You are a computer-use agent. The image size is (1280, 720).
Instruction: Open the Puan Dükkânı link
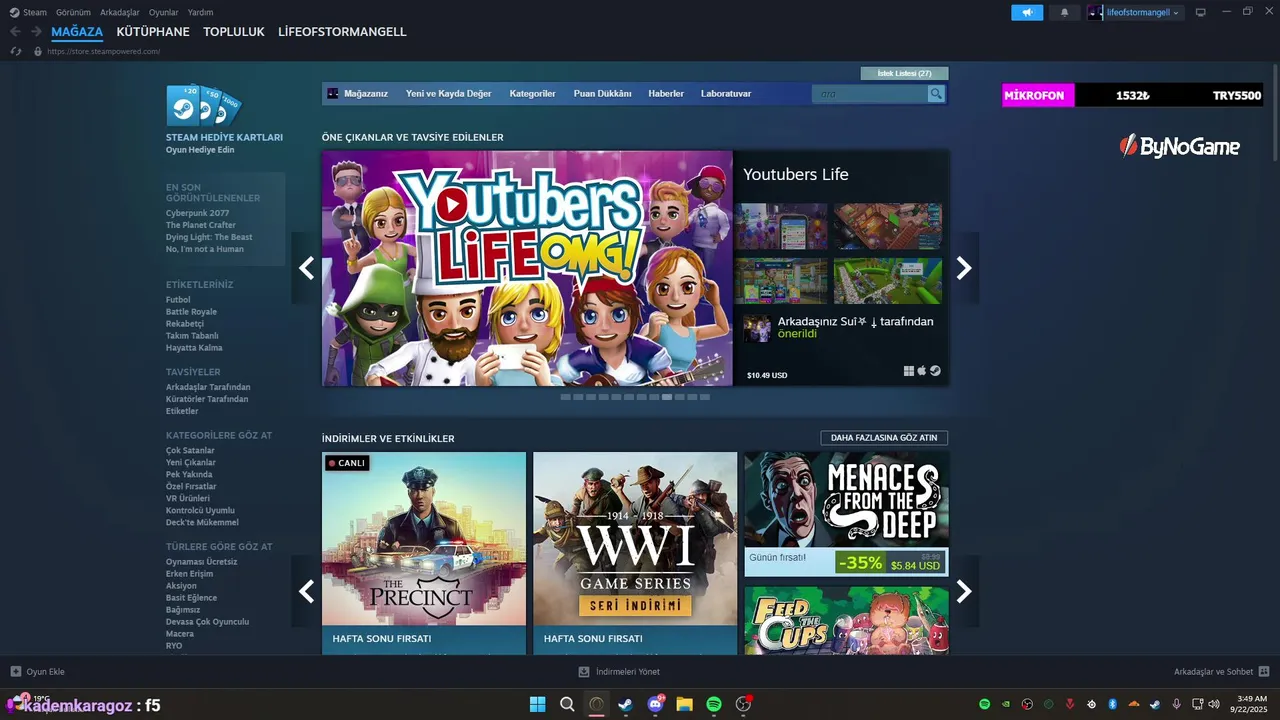pos(602,94)
